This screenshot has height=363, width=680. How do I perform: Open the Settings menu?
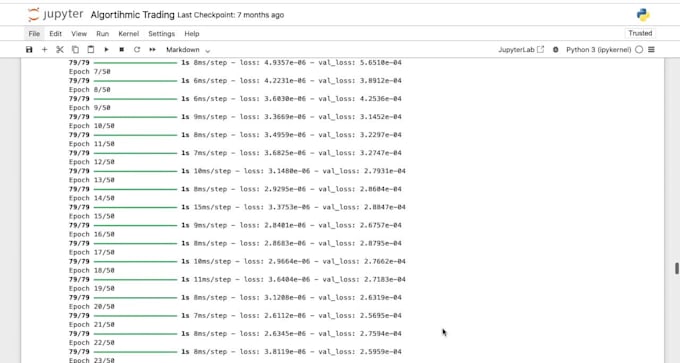click(x=161, y=33)
